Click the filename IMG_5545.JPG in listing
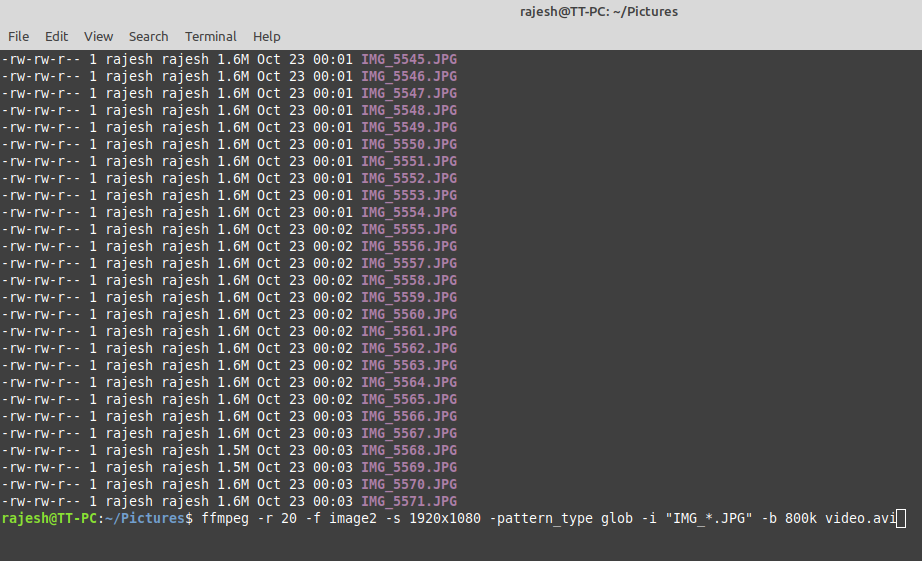 408,60
